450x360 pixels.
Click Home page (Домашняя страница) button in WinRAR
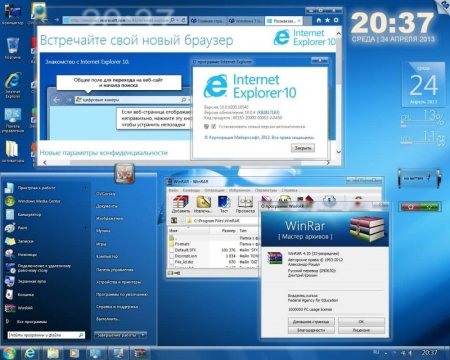311,322
